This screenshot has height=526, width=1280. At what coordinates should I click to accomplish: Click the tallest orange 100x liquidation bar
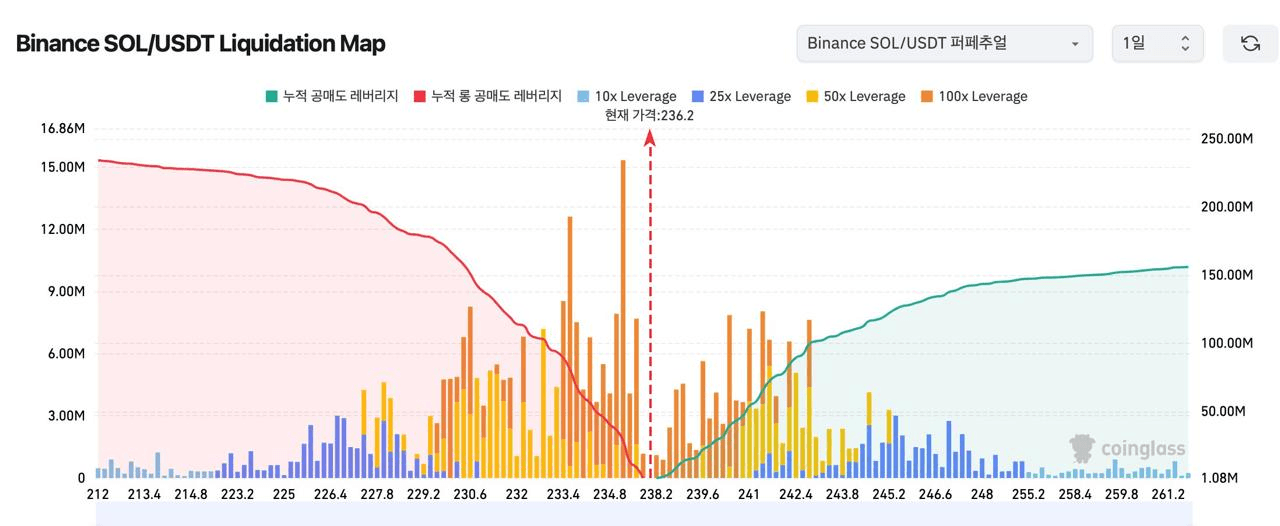click(x=623, y=318)
